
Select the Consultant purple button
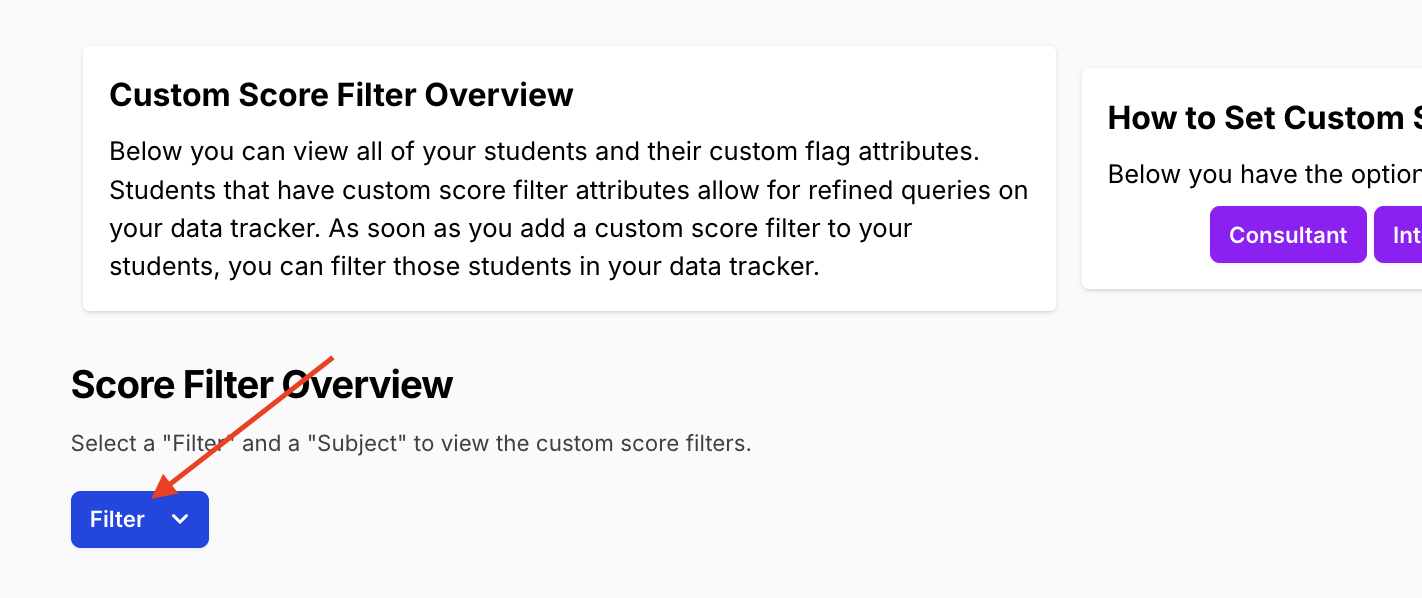coord(1287,235)
